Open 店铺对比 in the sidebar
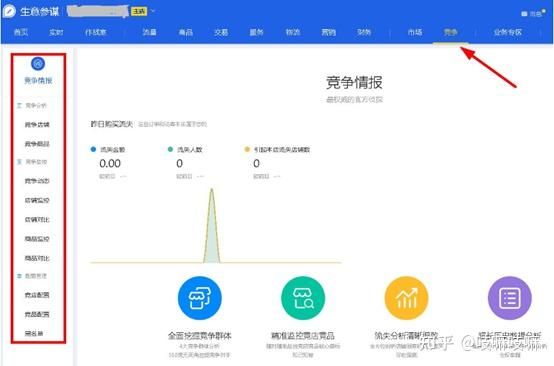Screen dimensions: 554x366 coord(37,219)
